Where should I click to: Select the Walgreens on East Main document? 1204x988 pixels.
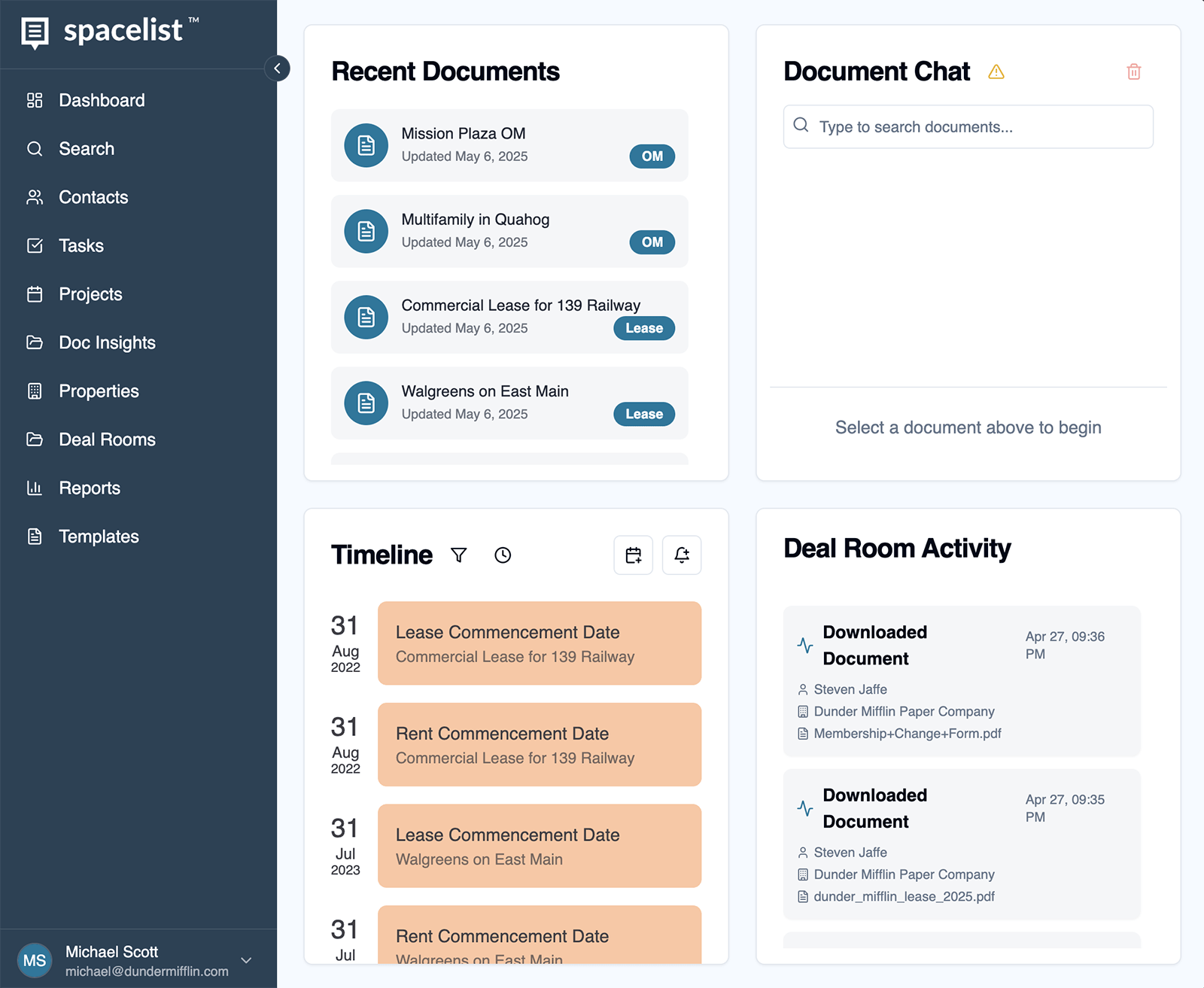tap(509, 403)
